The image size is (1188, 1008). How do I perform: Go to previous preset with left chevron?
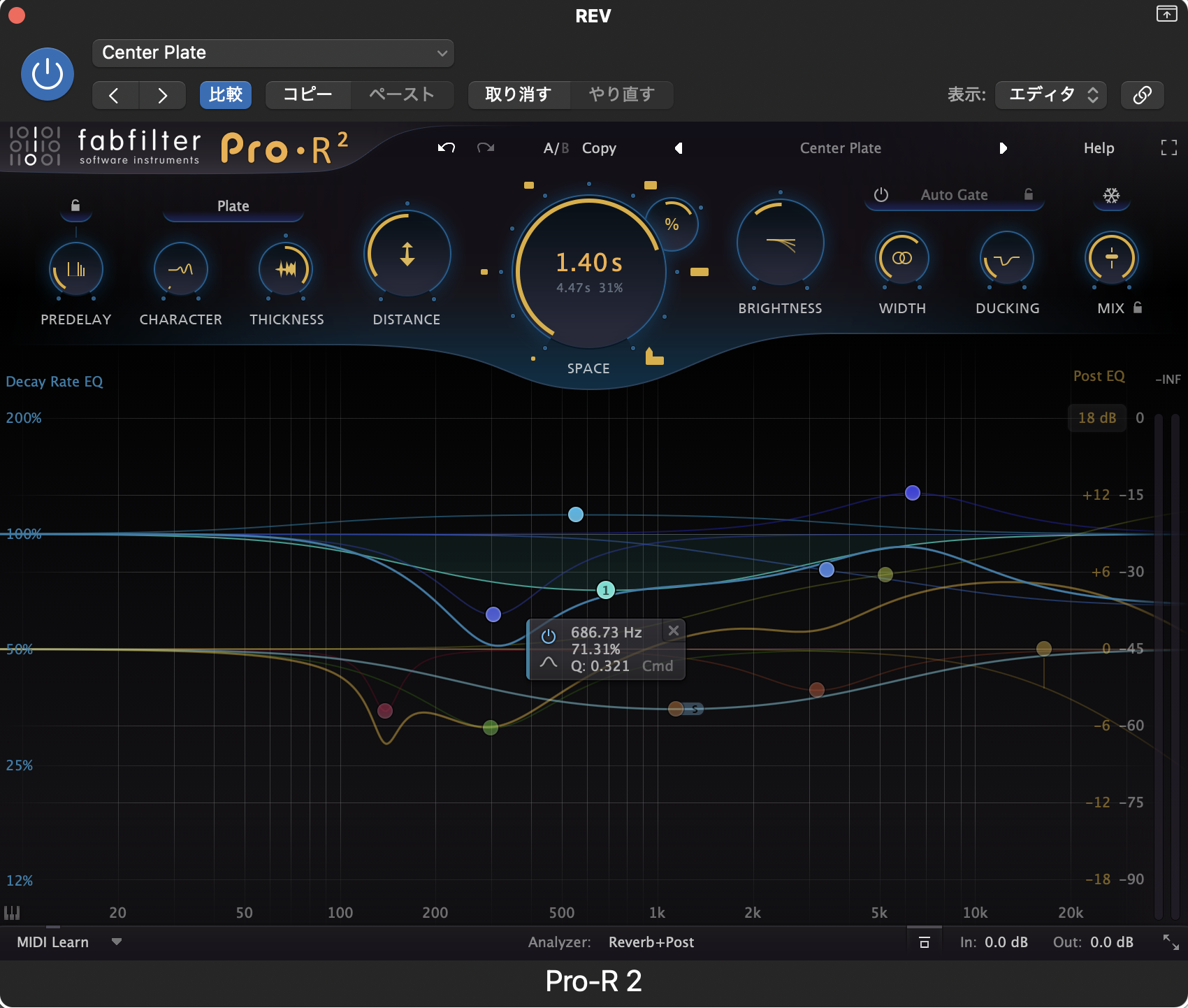click(x=115, y=95)
